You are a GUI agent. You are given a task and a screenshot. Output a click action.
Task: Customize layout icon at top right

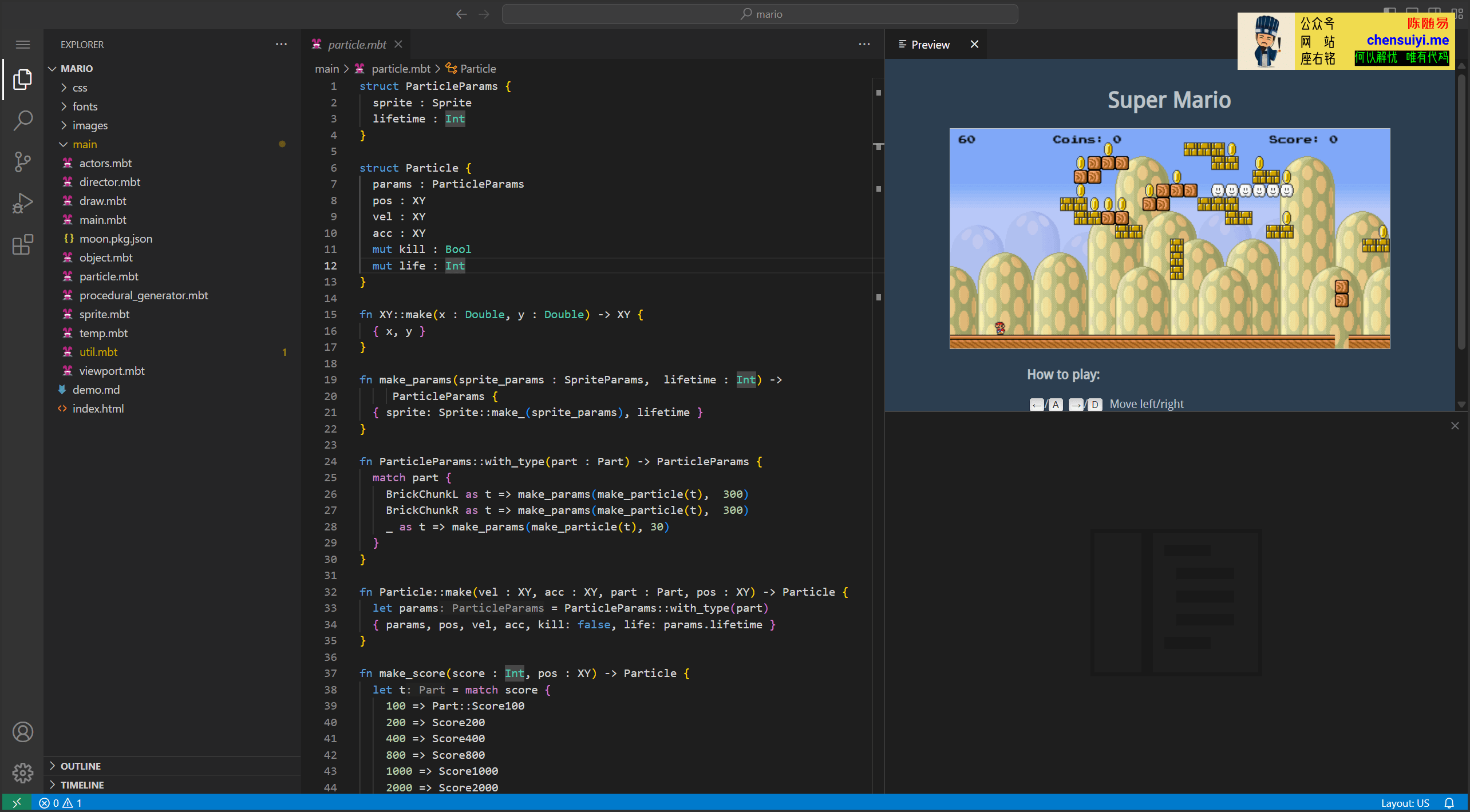[1457, 13]
